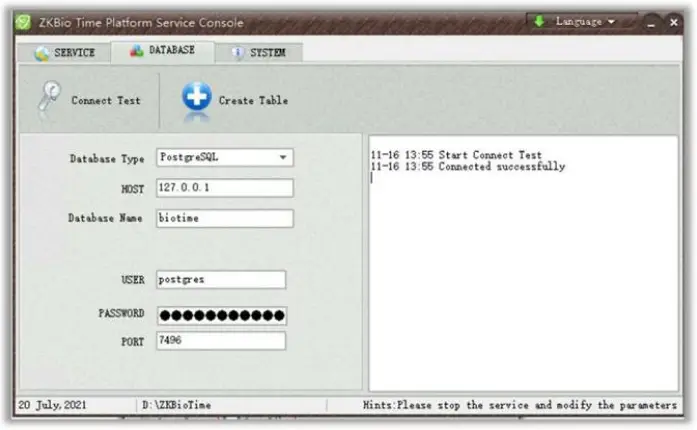Click the green Language download arrow icon
This screenshot has height=430, width=697.
(x=539, y=21)
